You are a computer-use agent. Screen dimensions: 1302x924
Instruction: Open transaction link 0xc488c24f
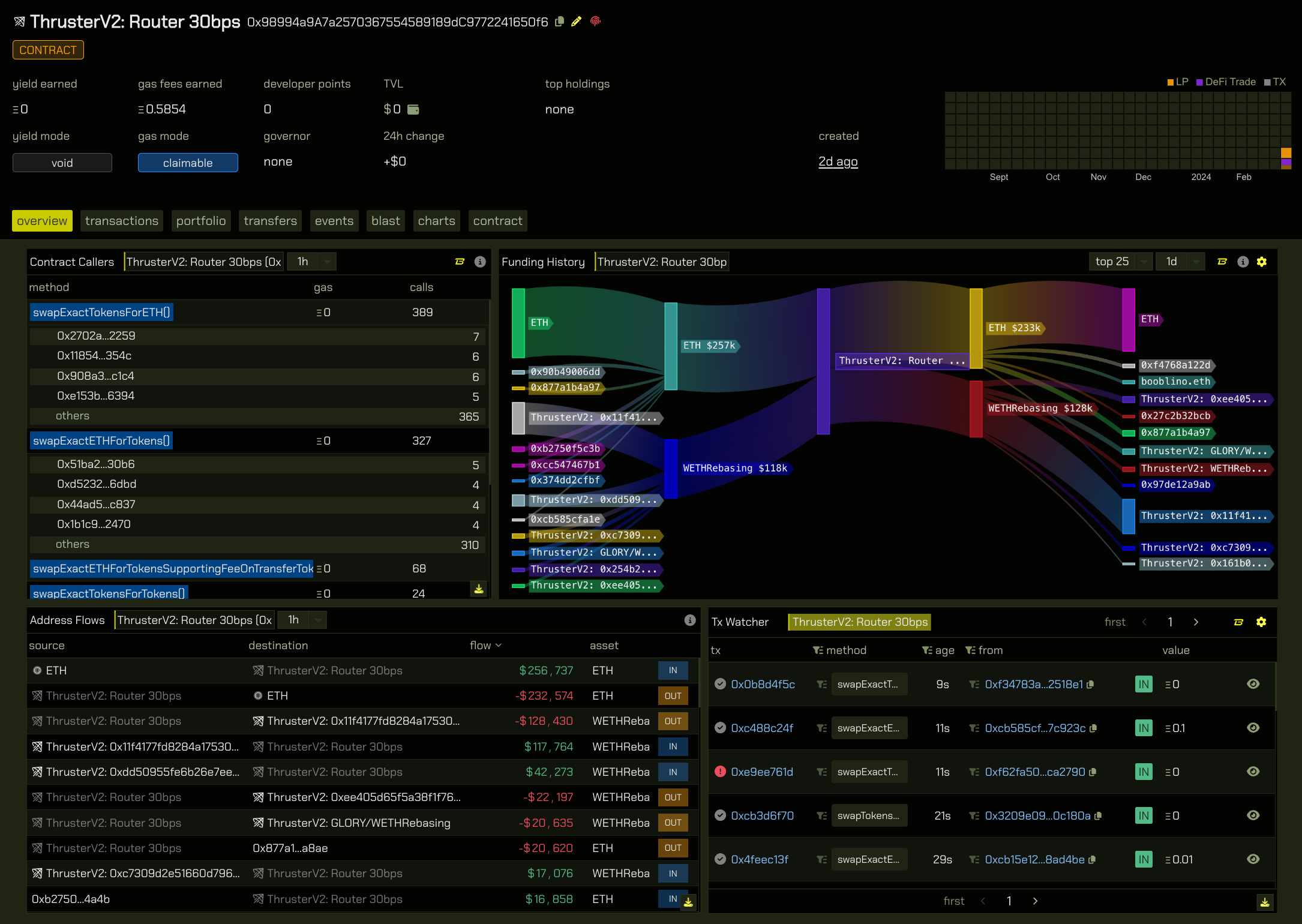pos(762,728)
